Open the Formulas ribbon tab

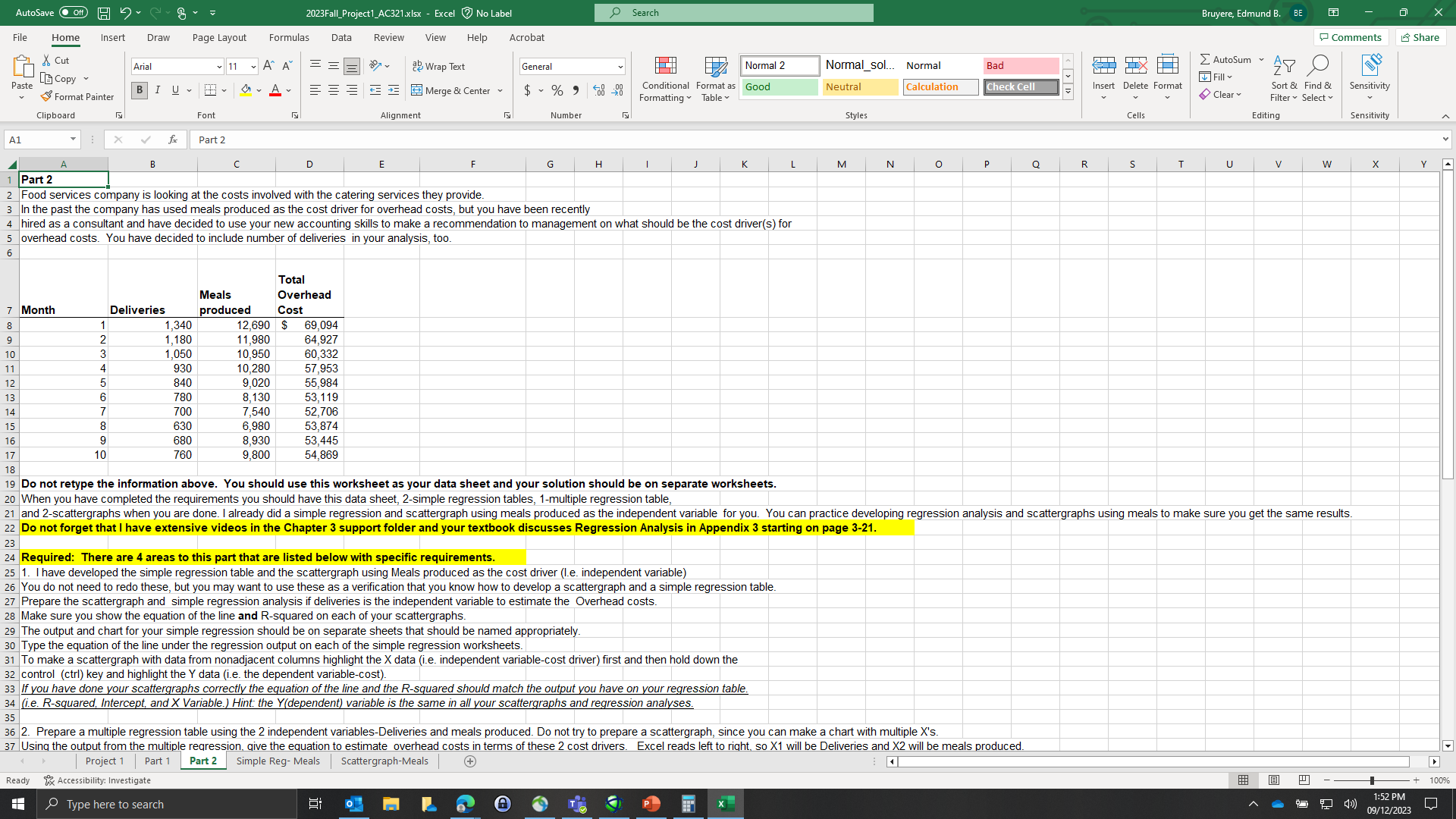coord(289,37)
